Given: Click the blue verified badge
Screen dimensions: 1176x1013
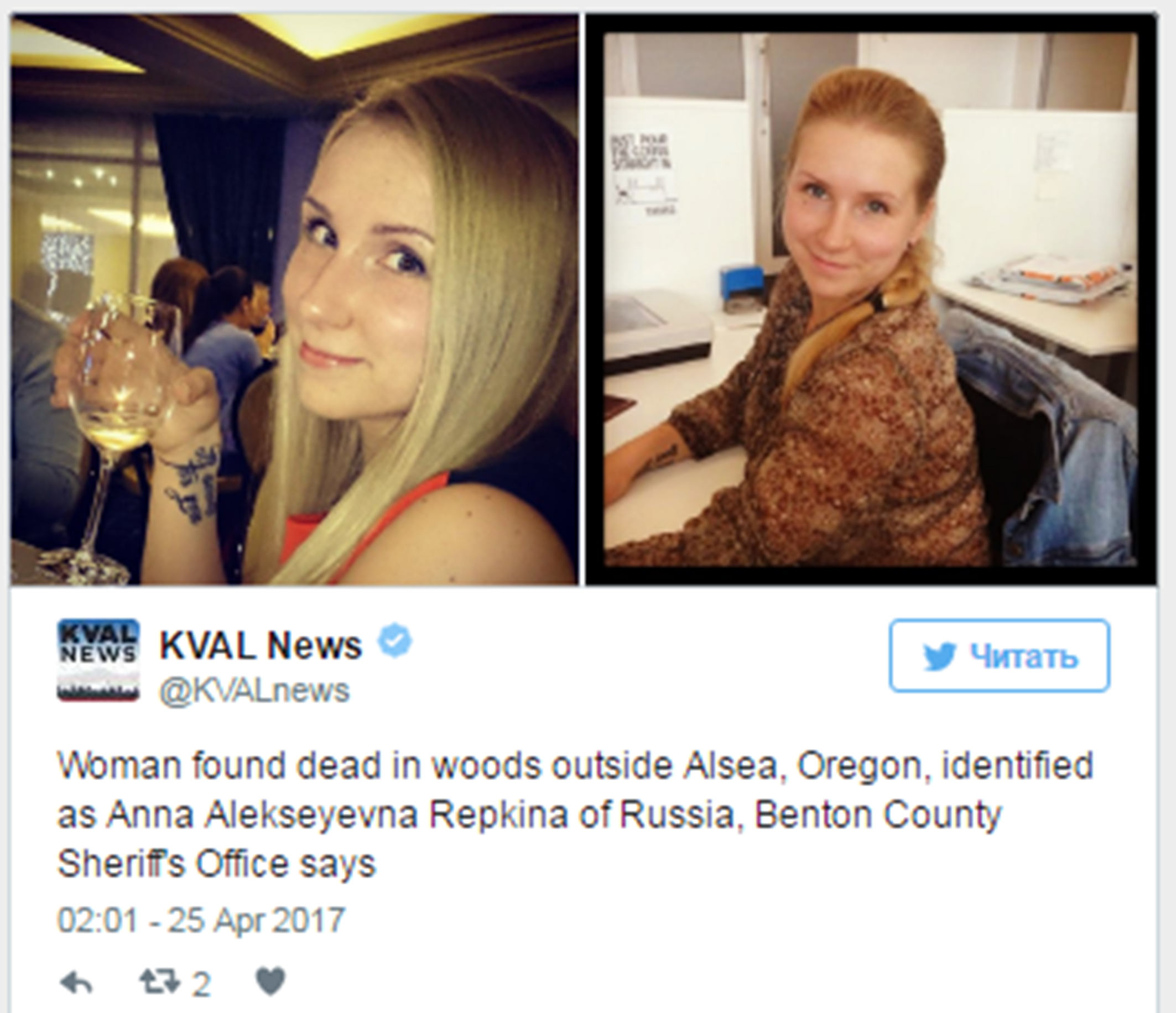Looking at the screenshot, I should [395, 641].
